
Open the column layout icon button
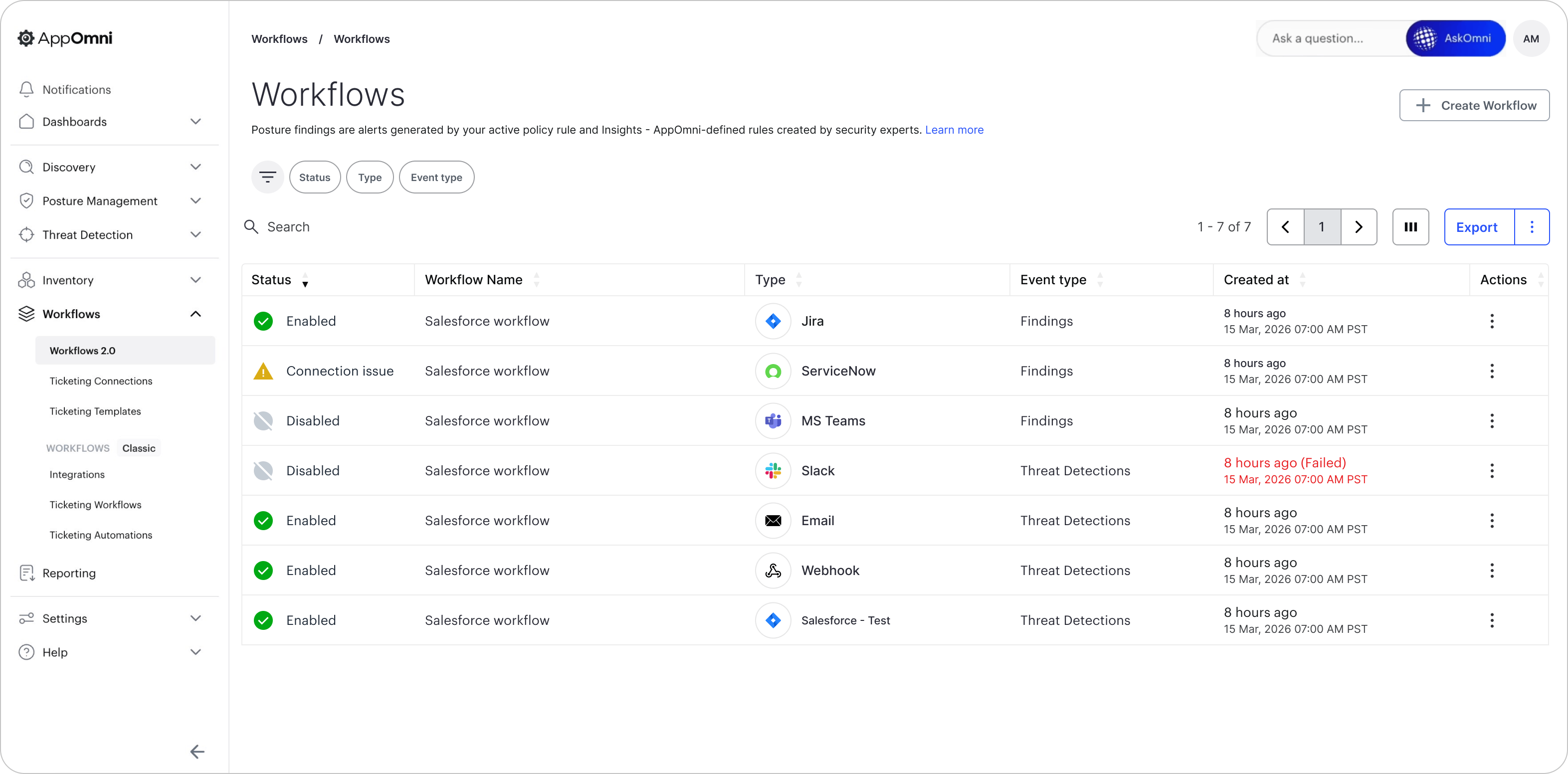(x=1410, y=227)
